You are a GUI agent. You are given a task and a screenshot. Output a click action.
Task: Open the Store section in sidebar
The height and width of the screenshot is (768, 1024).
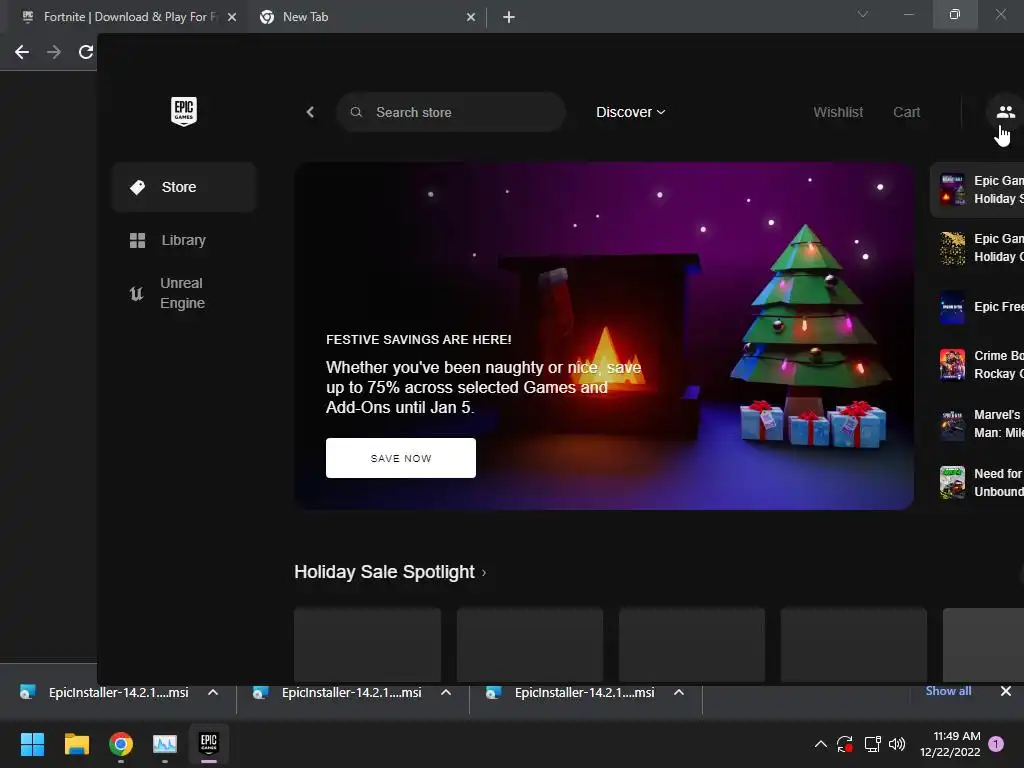184,187
